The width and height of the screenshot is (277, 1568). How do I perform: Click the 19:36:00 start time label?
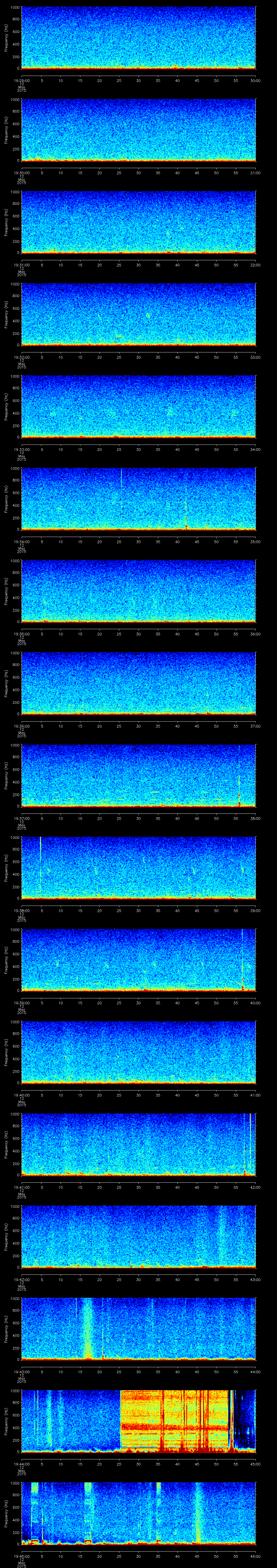coord(21,726)
